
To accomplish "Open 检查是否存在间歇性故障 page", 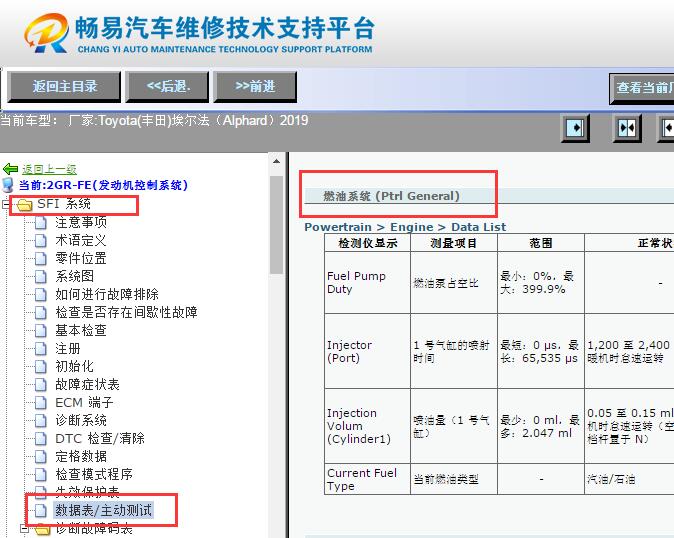I will (126, 312).
